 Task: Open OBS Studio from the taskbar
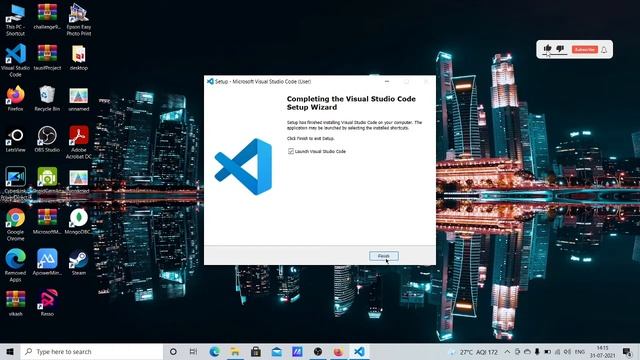(318, 351)
